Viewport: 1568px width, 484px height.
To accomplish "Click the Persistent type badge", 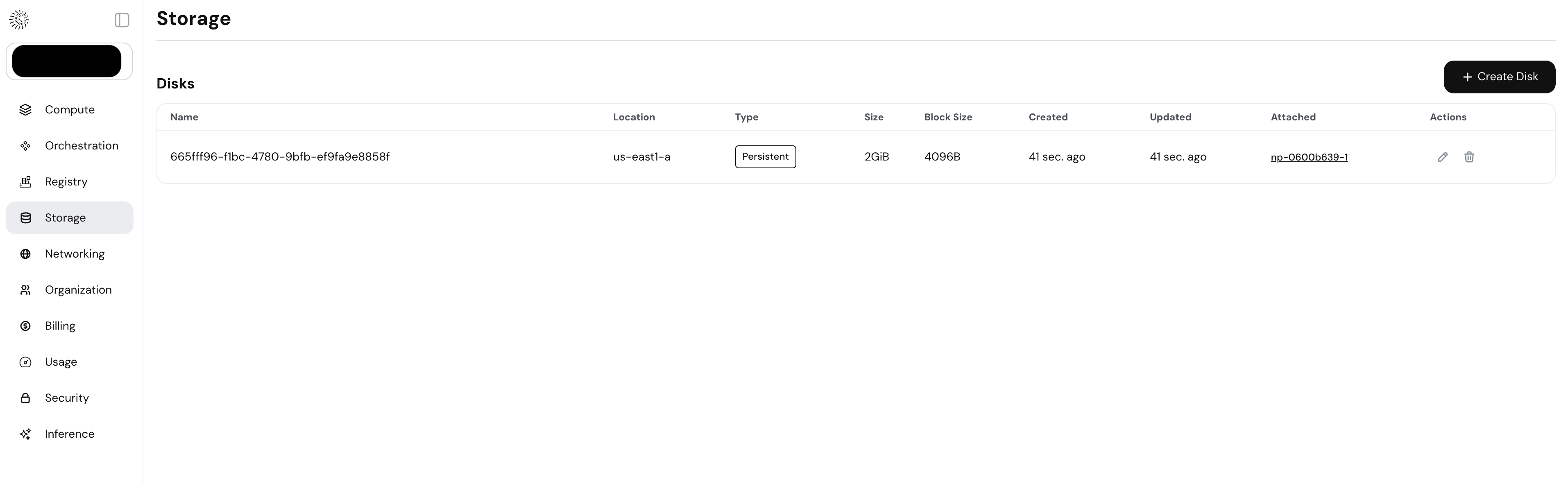I will click(765, 156).
